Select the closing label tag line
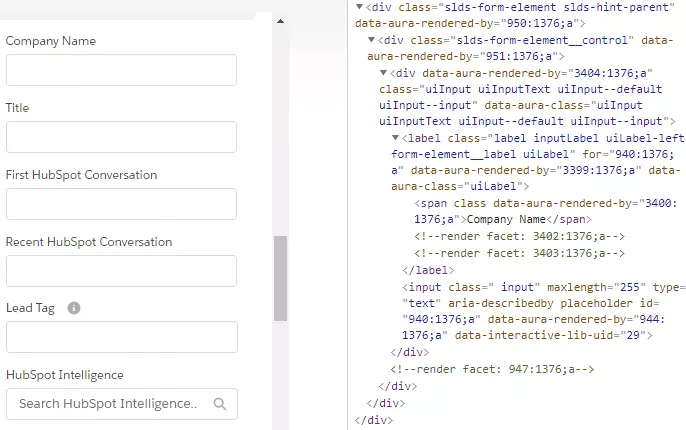The image size is (686, 430). click(428, 270)
